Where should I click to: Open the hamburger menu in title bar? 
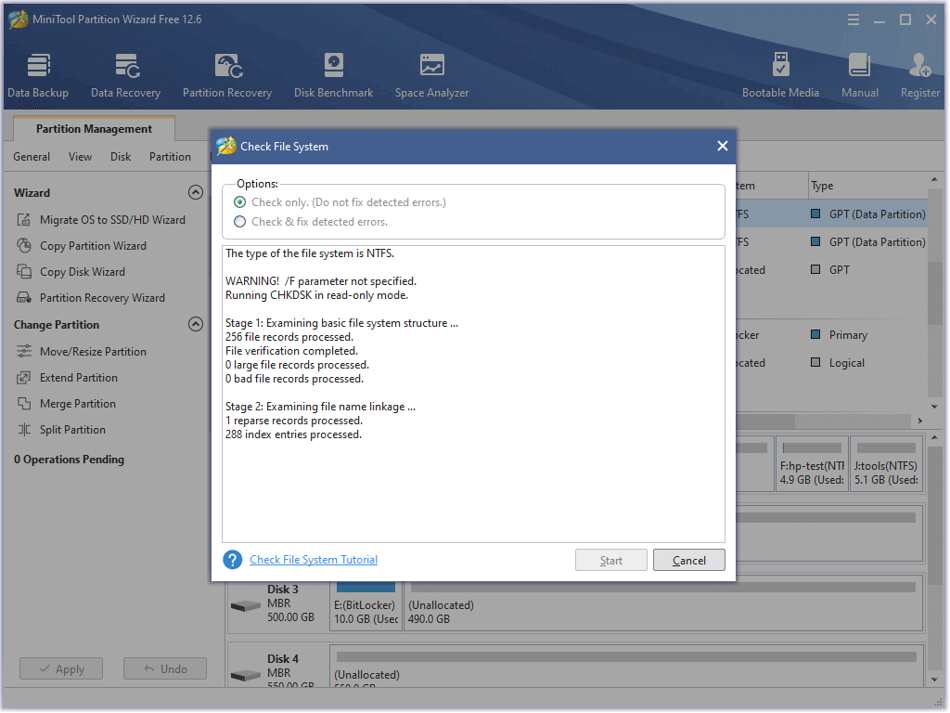[853, 20]
